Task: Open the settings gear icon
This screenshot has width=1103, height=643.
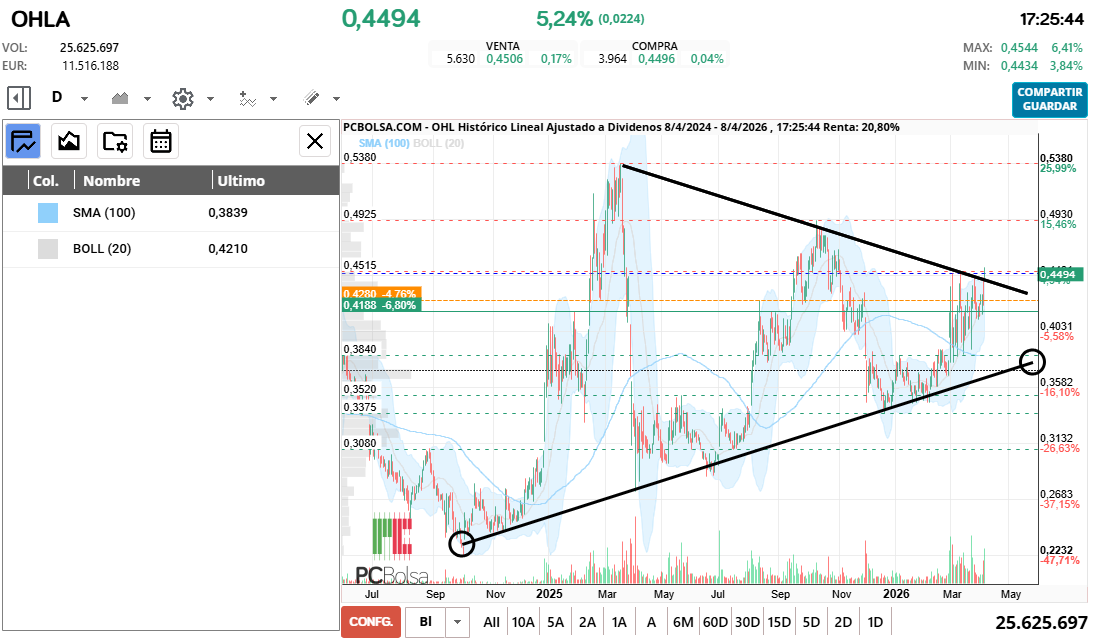Action: tap(183, 98)
